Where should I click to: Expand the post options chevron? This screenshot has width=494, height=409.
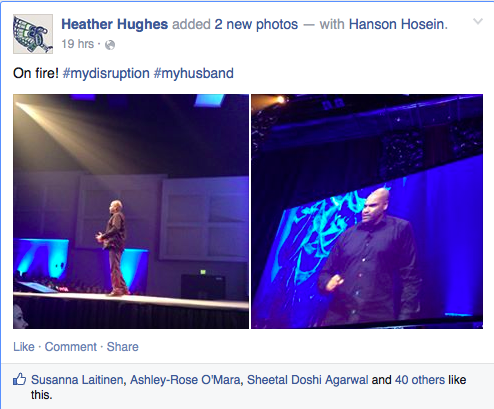click(x=478, y=22)
